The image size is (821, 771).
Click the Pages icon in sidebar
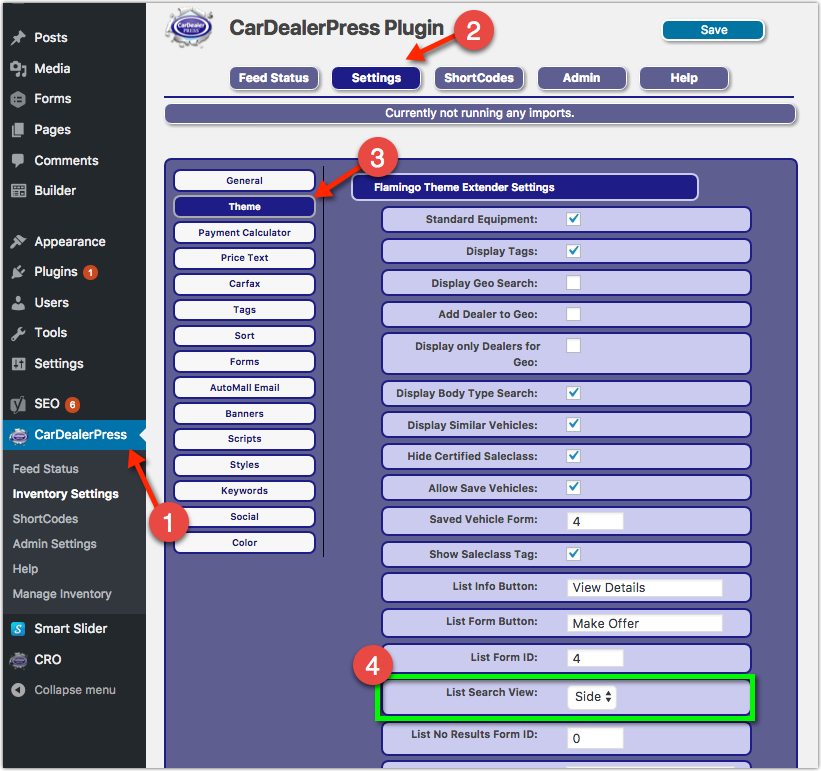click(x=18, y=130)
